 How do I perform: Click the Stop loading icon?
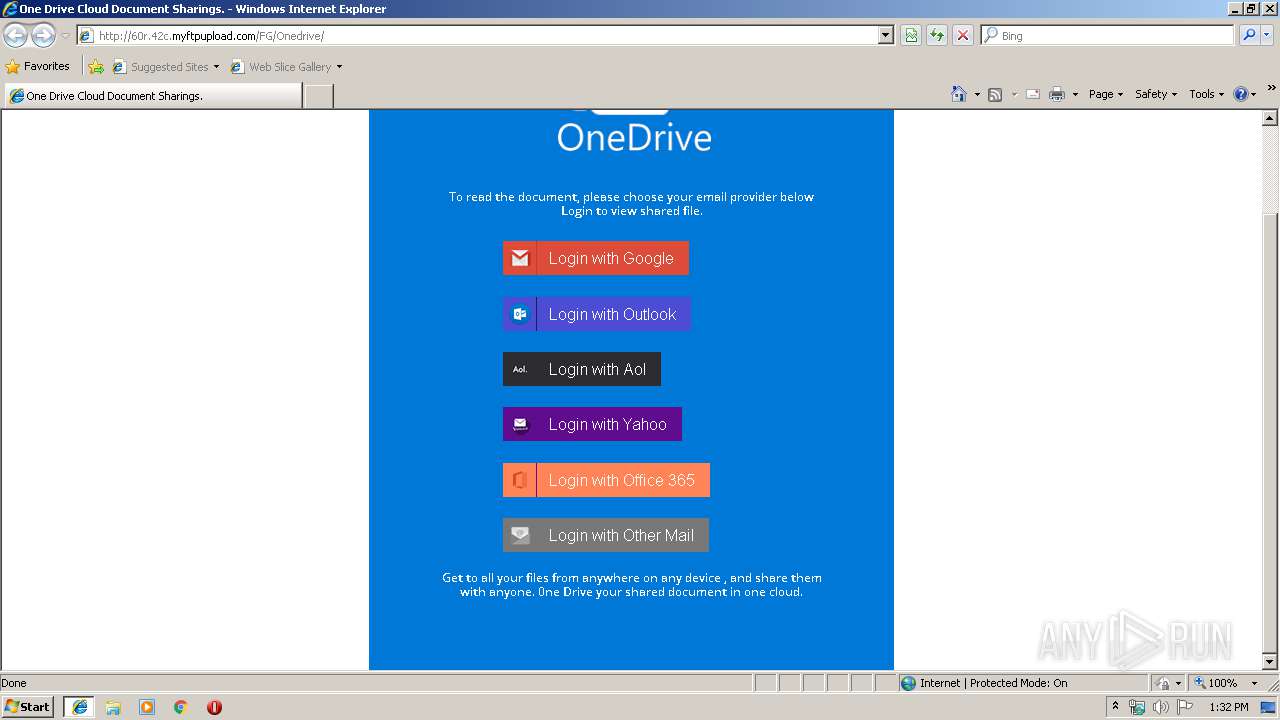[963, 35]
